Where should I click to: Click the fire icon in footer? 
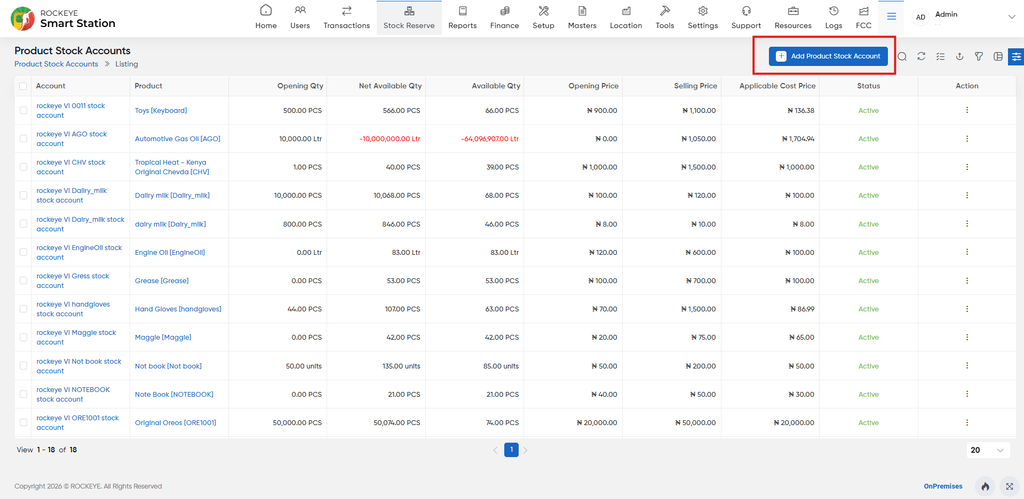[x=985, y=487]
